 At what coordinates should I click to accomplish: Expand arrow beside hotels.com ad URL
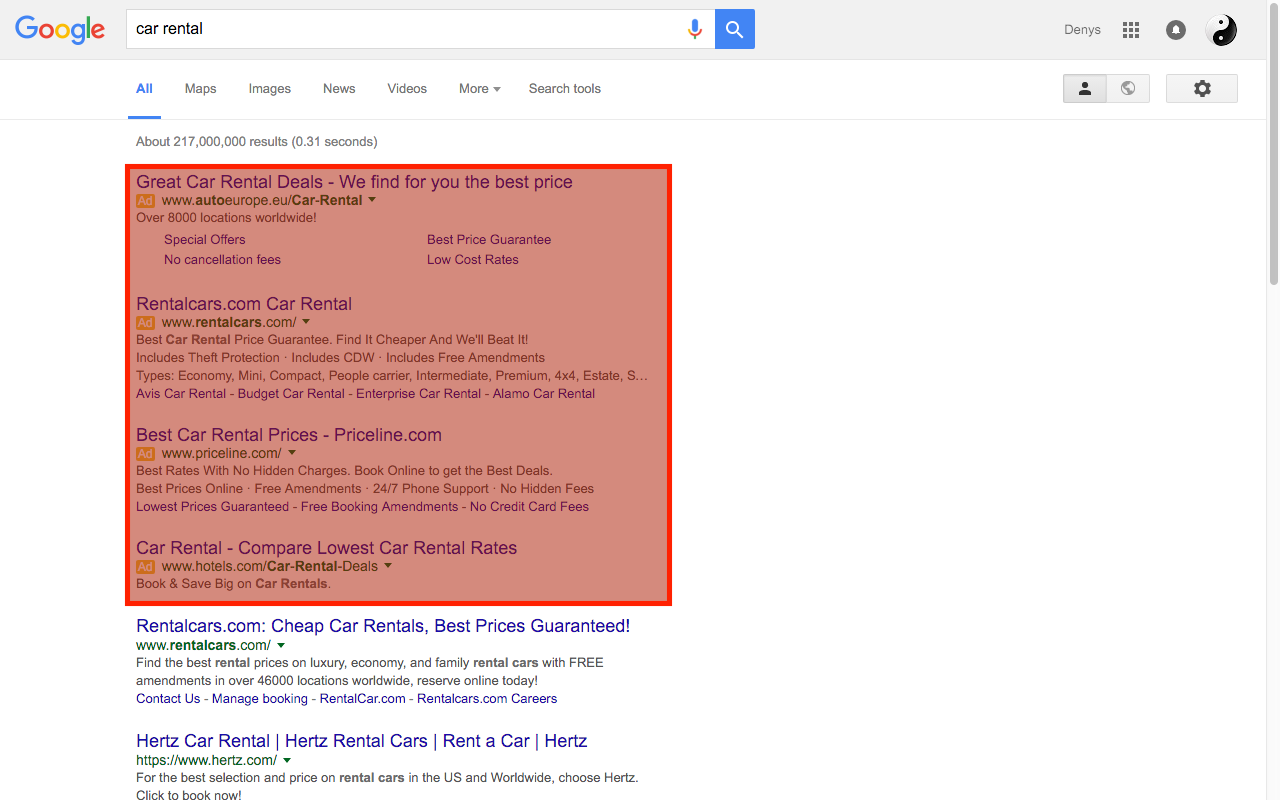(x=388, y=566)
